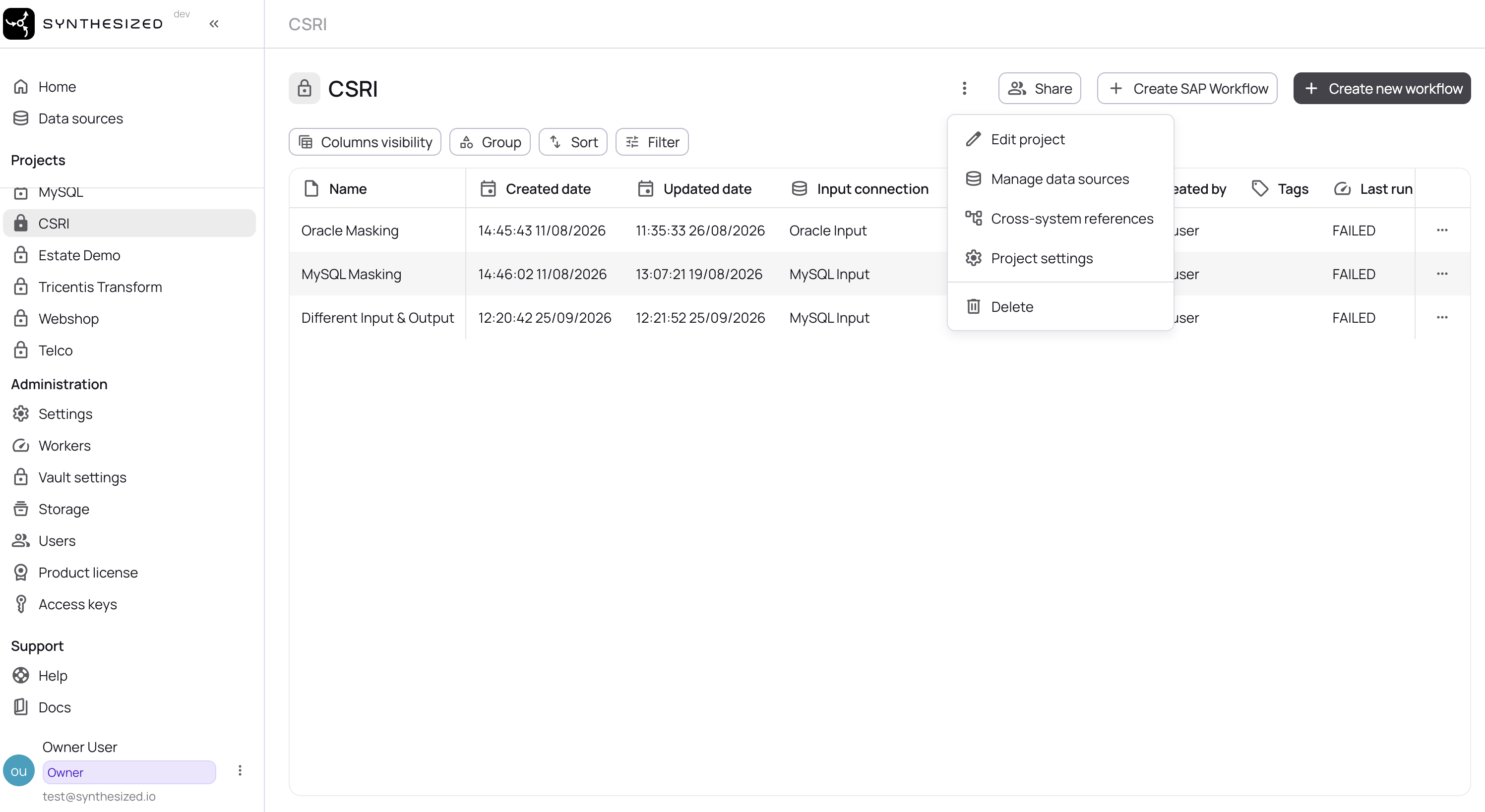The height and width of the screenshot is (812, 1485).
Task: Open the Columns visibility dropdown
Action: [365, 142]
